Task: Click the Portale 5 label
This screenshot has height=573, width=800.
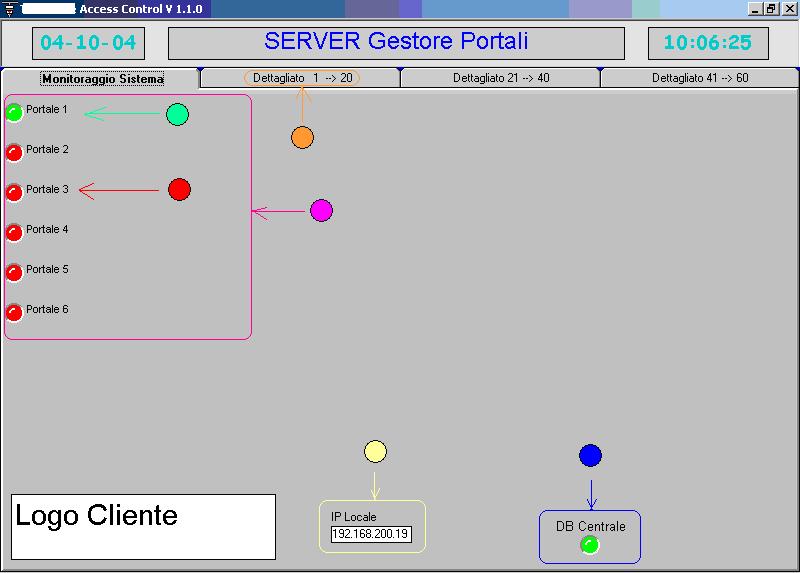Action: point(47,269)
